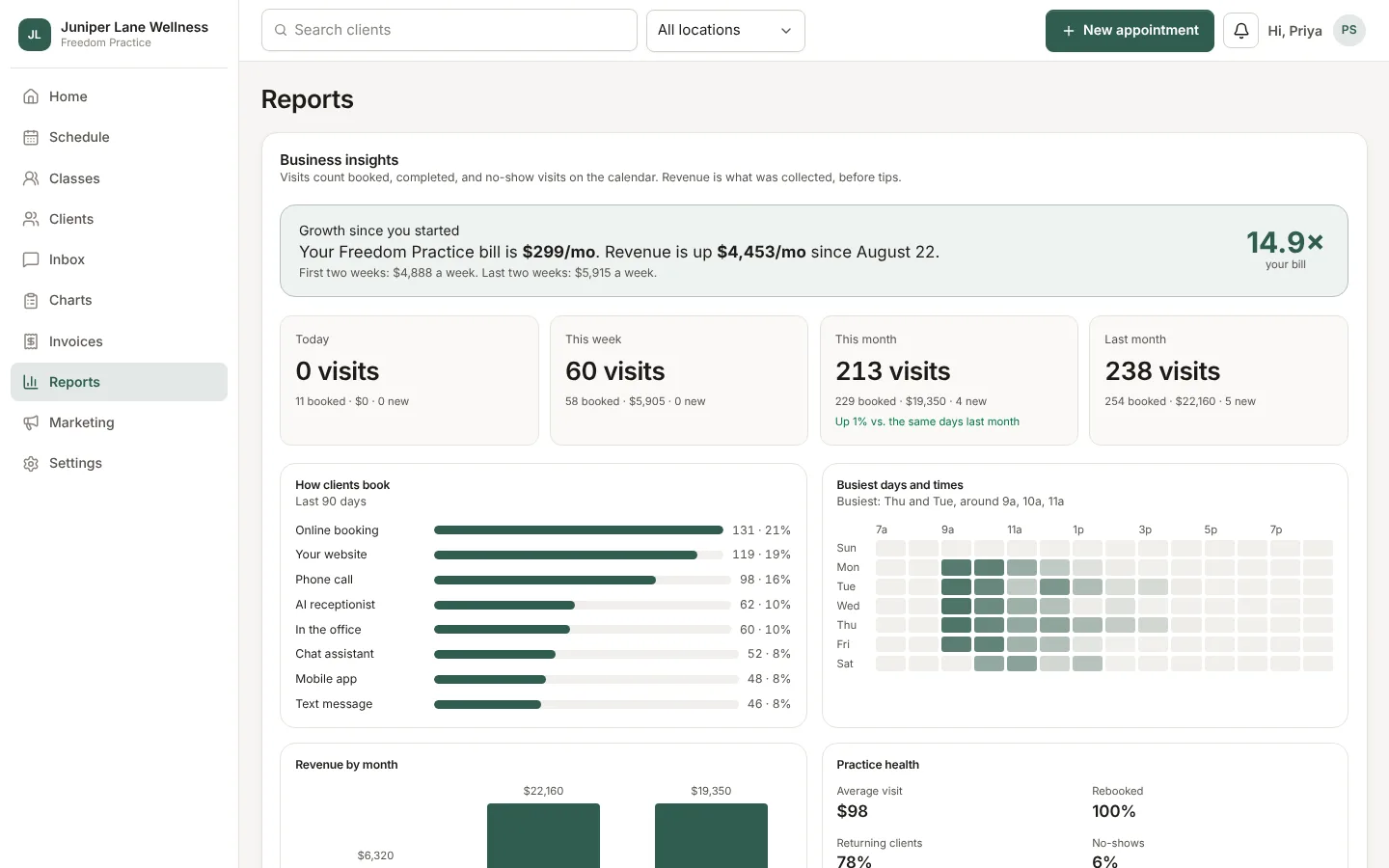Click the Marketing megaphone icon

31,422
